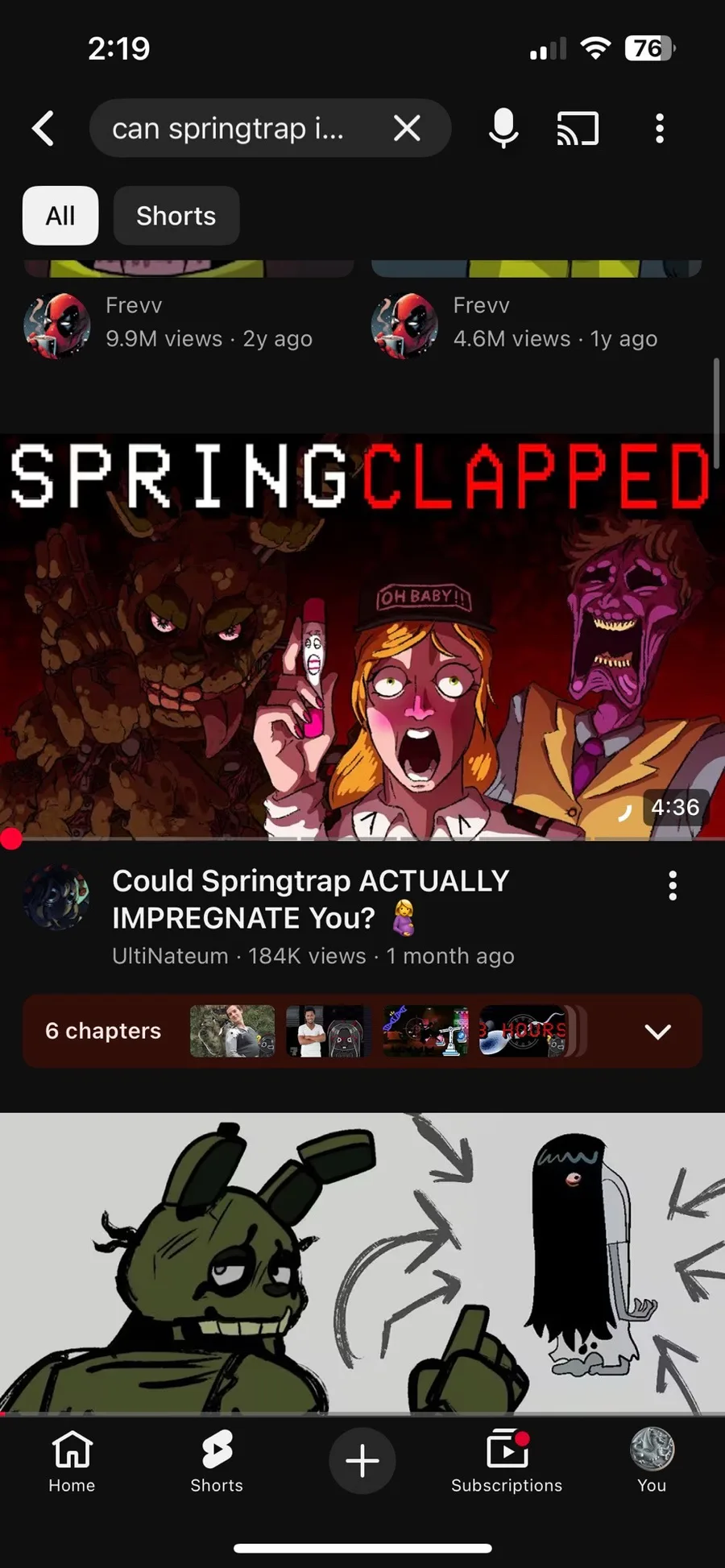Open the Cast to device icon

578,128
